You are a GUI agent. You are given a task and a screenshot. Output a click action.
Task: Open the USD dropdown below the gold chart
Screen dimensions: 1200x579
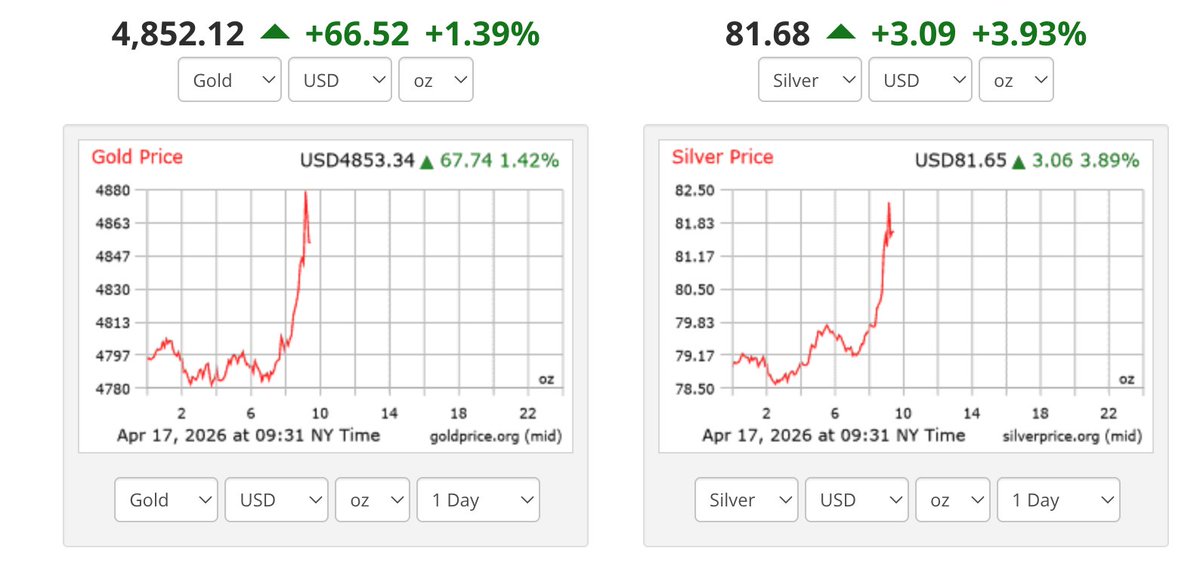pyautogui.click(x=277, y=499)
